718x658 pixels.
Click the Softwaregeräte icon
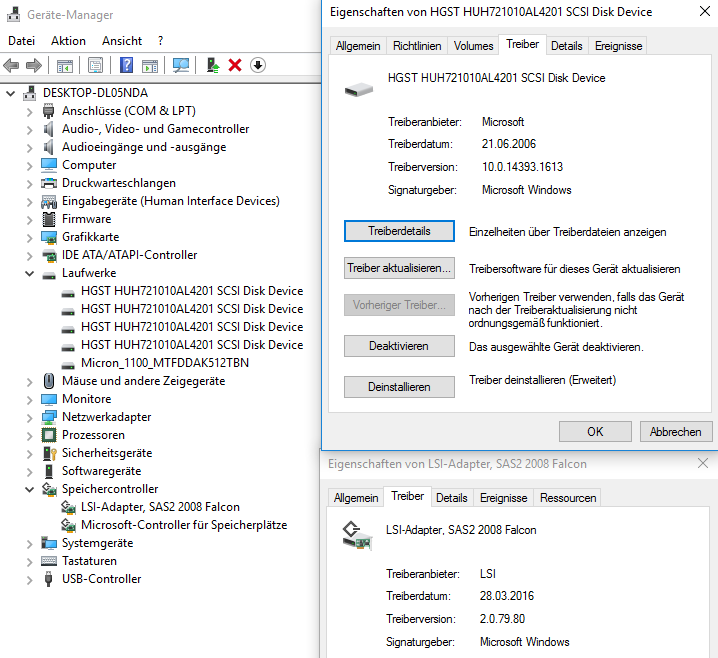tap(49, 471)
